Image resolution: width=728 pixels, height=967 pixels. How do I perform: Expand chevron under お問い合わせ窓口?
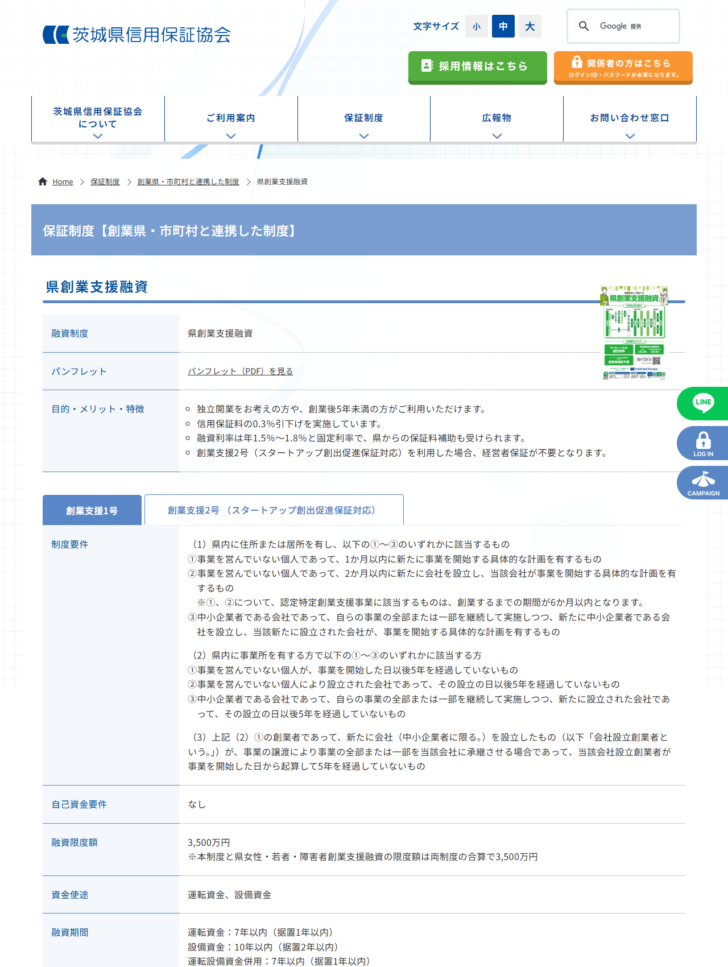point(630,136)
